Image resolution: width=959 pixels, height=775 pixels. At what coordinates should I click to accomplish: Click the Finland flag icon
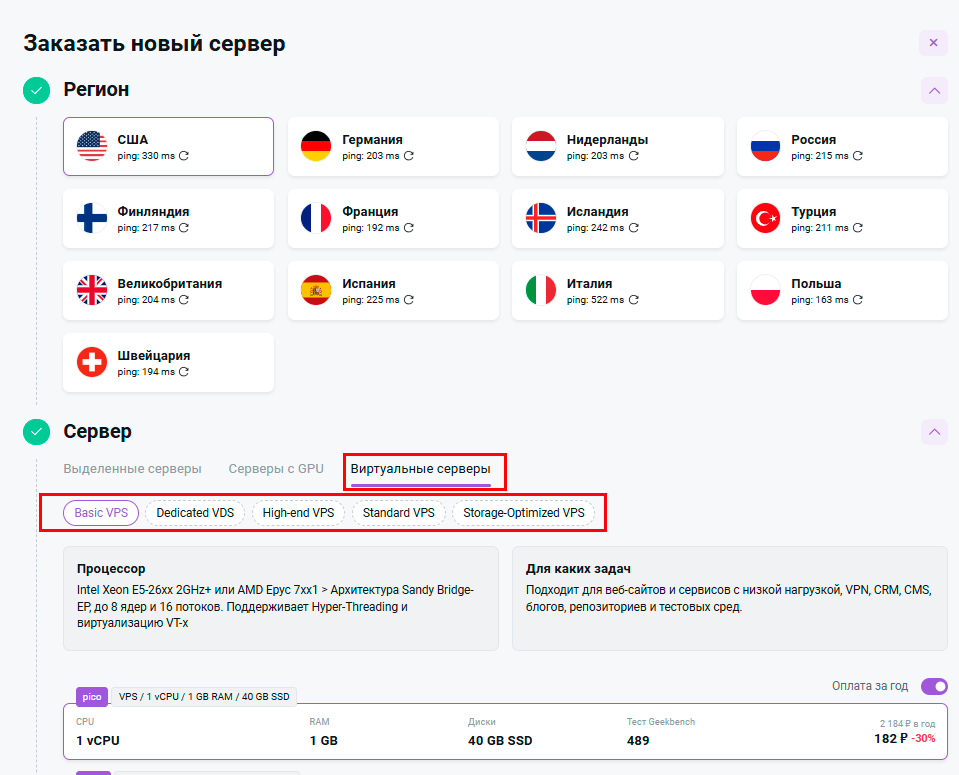[92, 218]
